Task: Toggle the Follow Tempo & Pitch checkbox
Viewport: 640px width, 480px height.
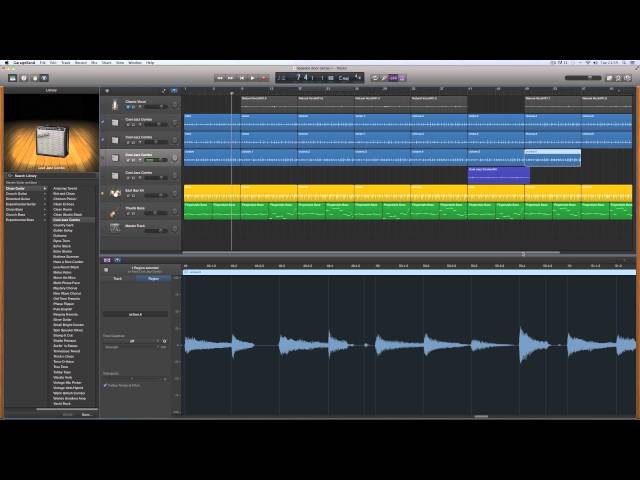Action: pyautogui.click(x=106, y=385)
